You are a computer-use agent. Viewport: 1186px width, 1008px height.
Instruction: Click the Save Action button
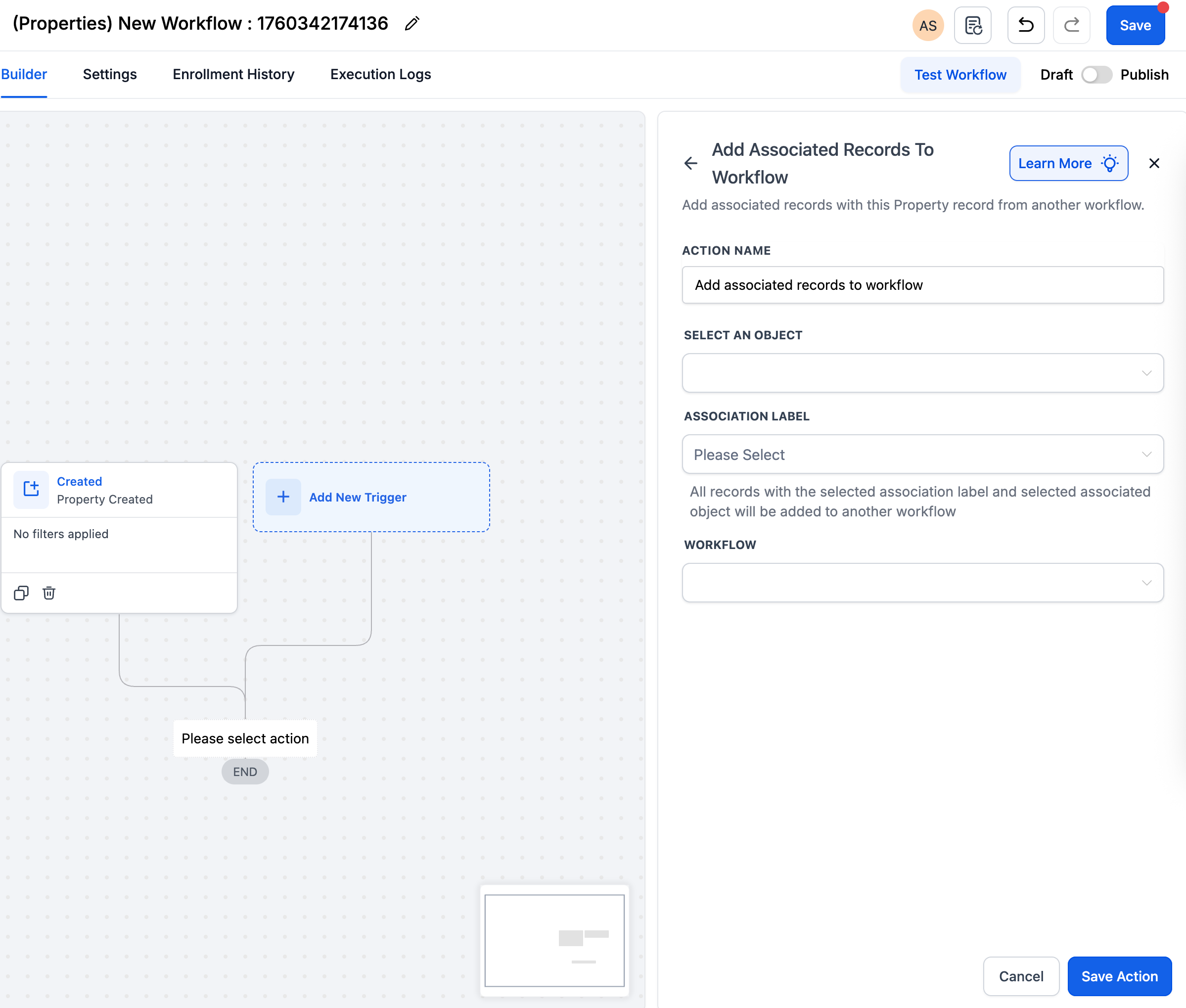coord(1119,976)
